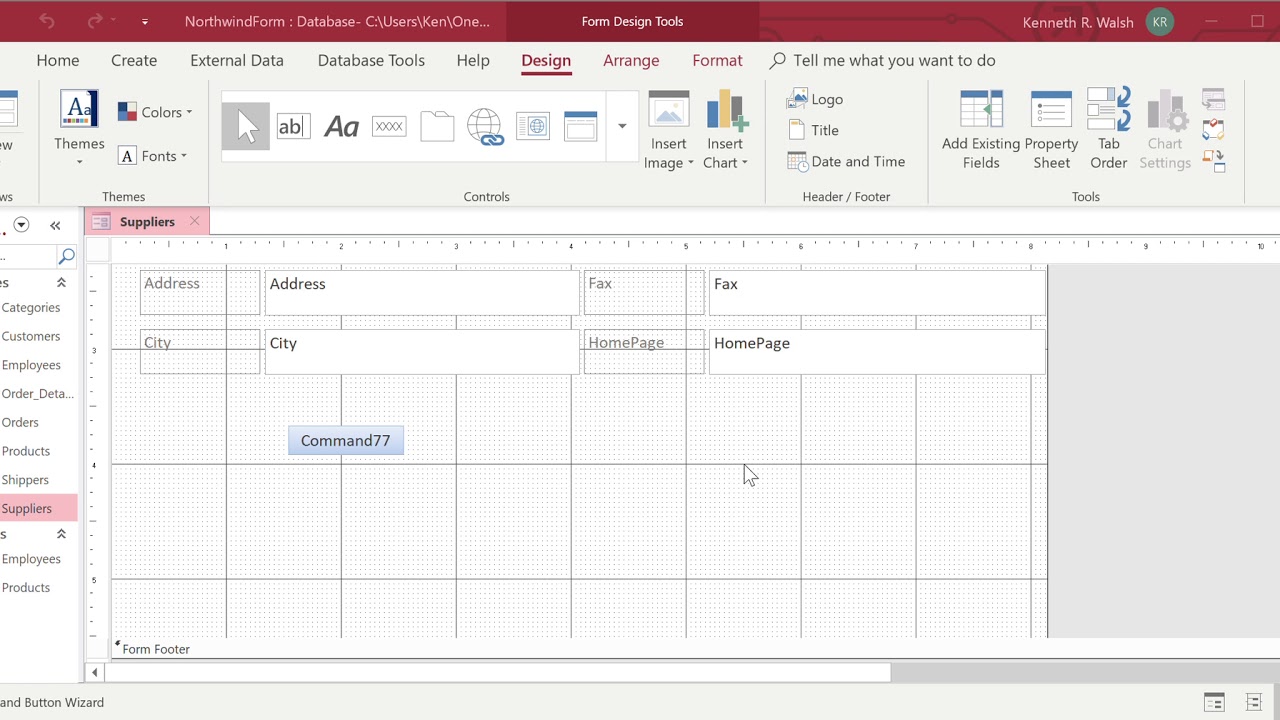Screen dimensions: 1280x720
Task: Open Customize Quick Access Toolbar dropdown
Action: click(x=145, y=21)
